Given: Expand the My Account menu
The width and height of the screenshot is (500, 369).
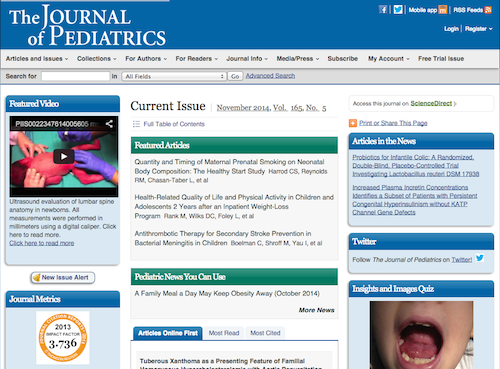Looking at the screenshot, I should click(x=389, y=59).
